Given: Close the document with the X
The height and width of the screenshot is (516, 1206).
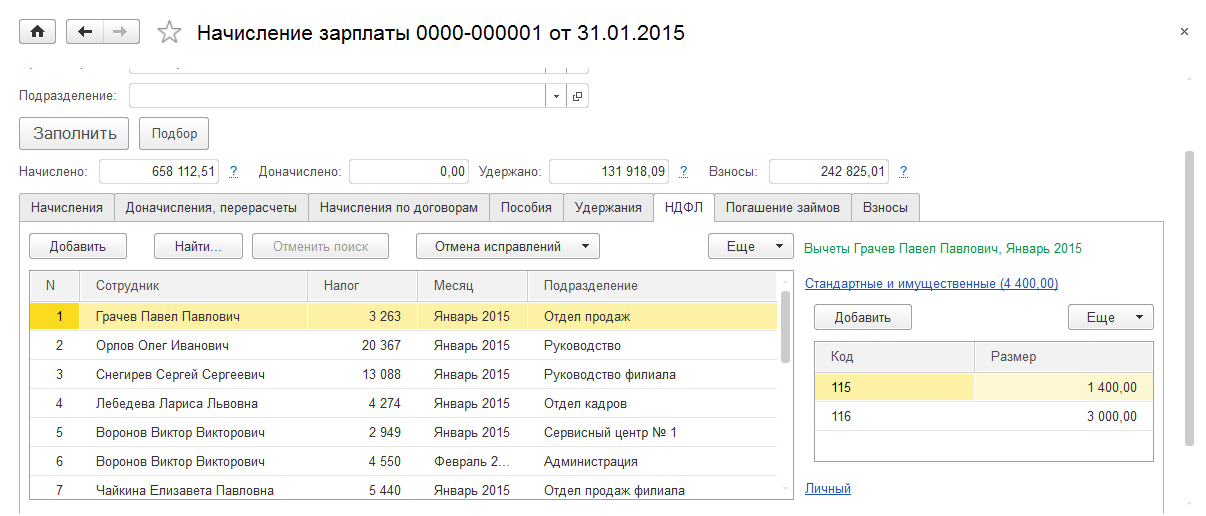Looking at the screenshot, I should [1184, 32].
